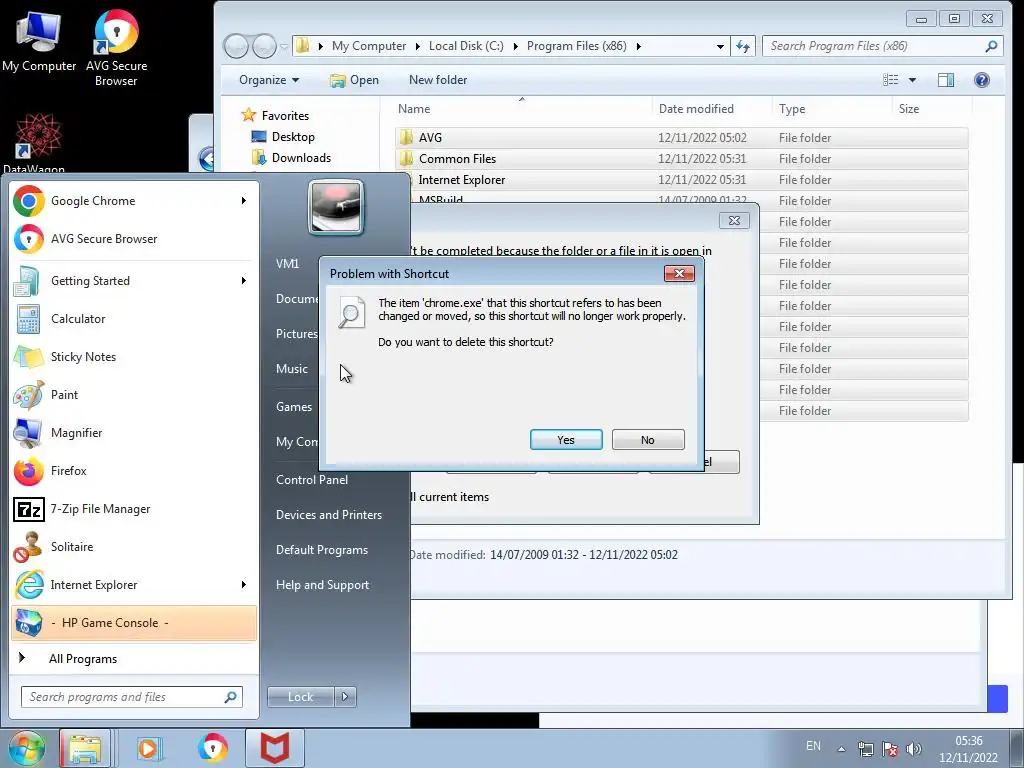
Task: Open Windows Explorer taskbar icon
Action: tap(85, 748)
